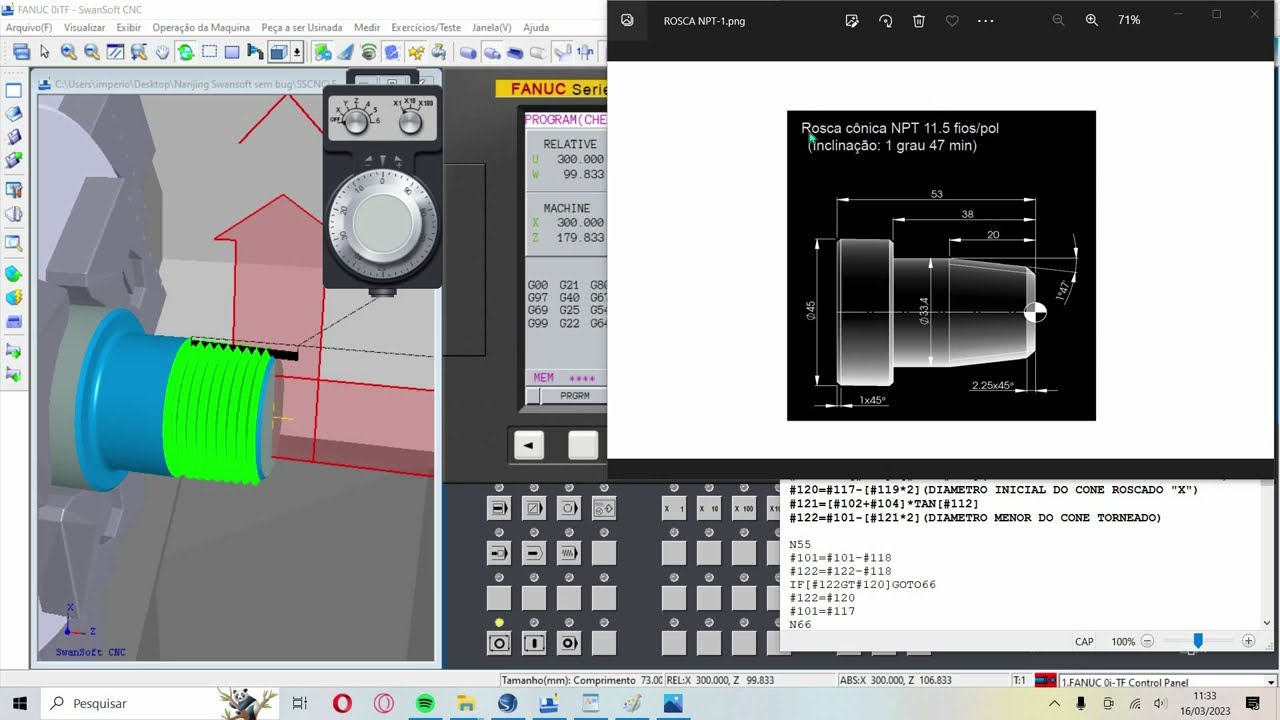Open the Exercícios/Teste menu
The image size is (1280, 720).
[x=426, y=28]
